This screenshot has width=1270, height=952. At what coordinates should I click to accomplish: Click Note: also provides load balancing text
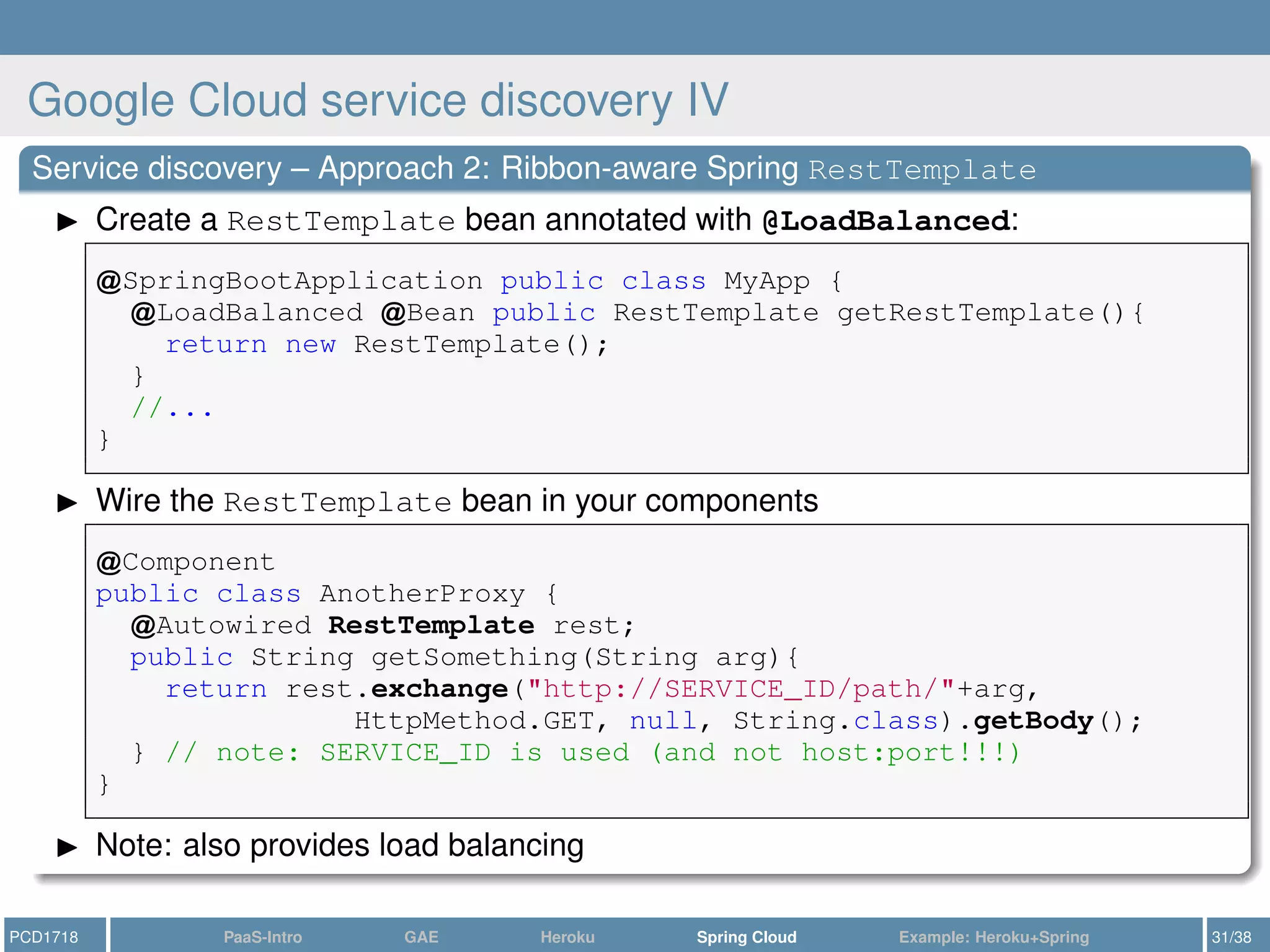340,846
